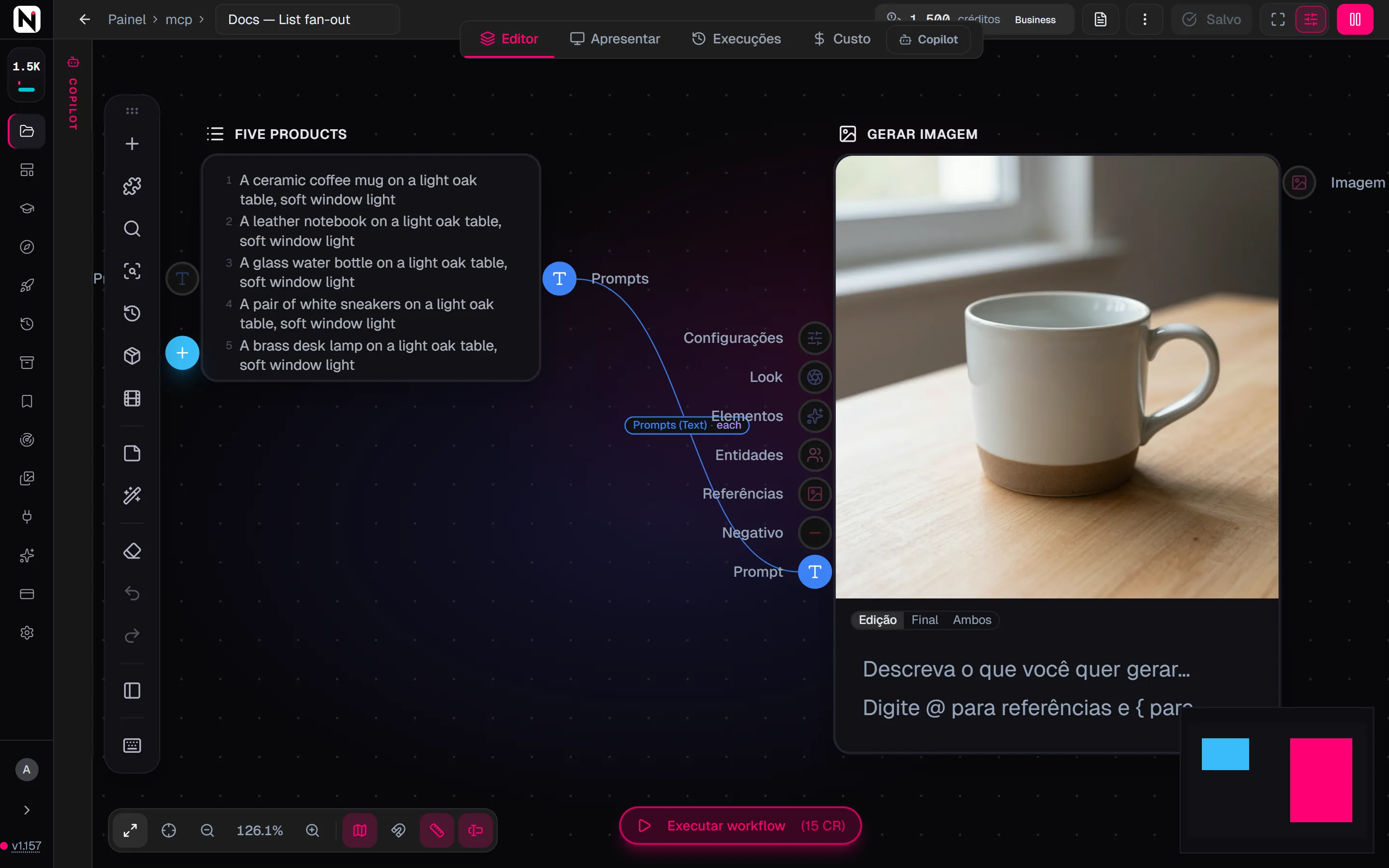
Task: Click the Referências input port icon
Action: (815, 494)
